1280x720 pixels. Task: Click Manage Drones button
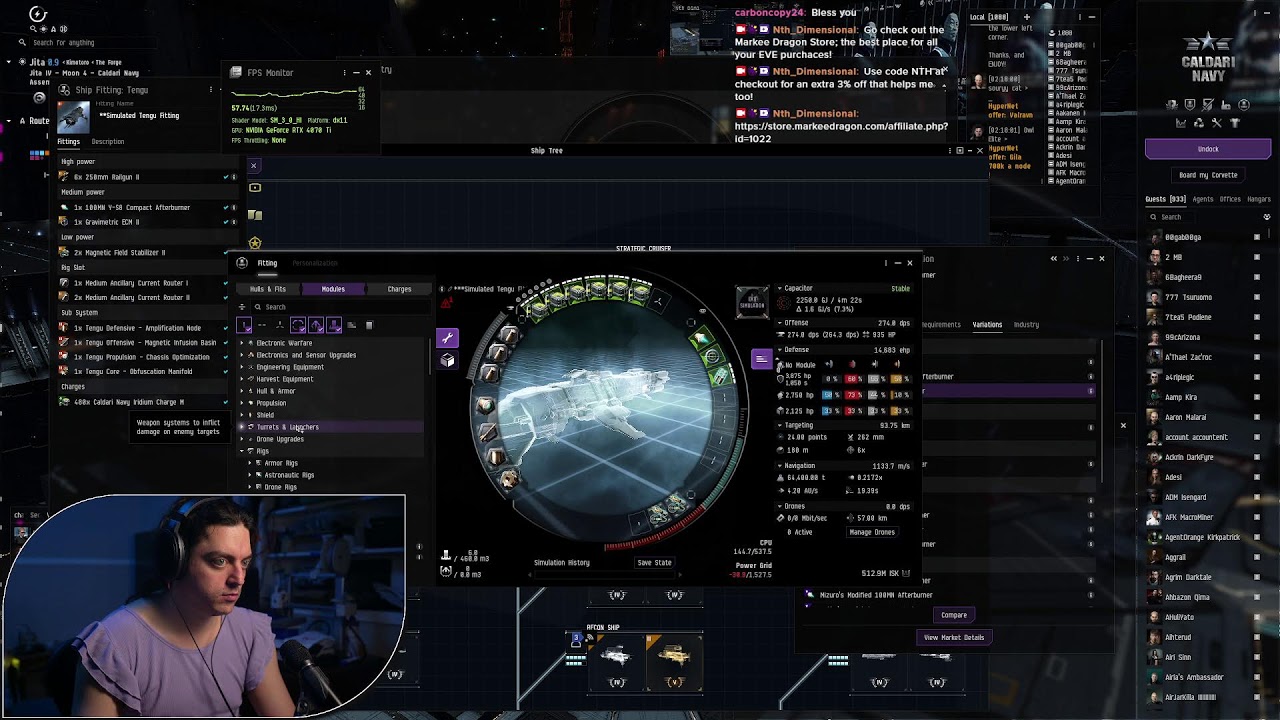[x=872, y=532]
